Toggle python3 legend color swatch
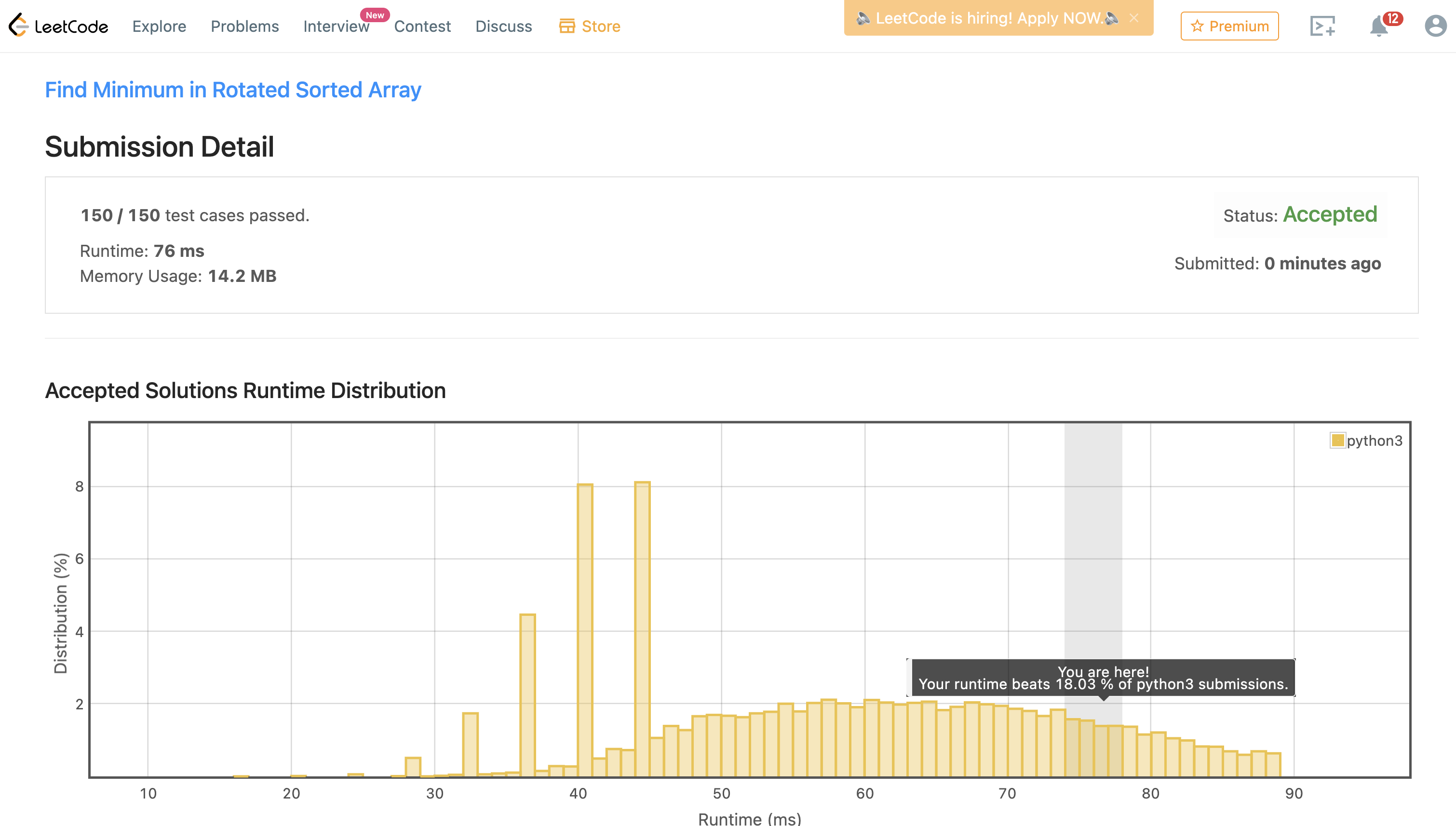The image size is (1456, 826). [x=1337, y=440]
